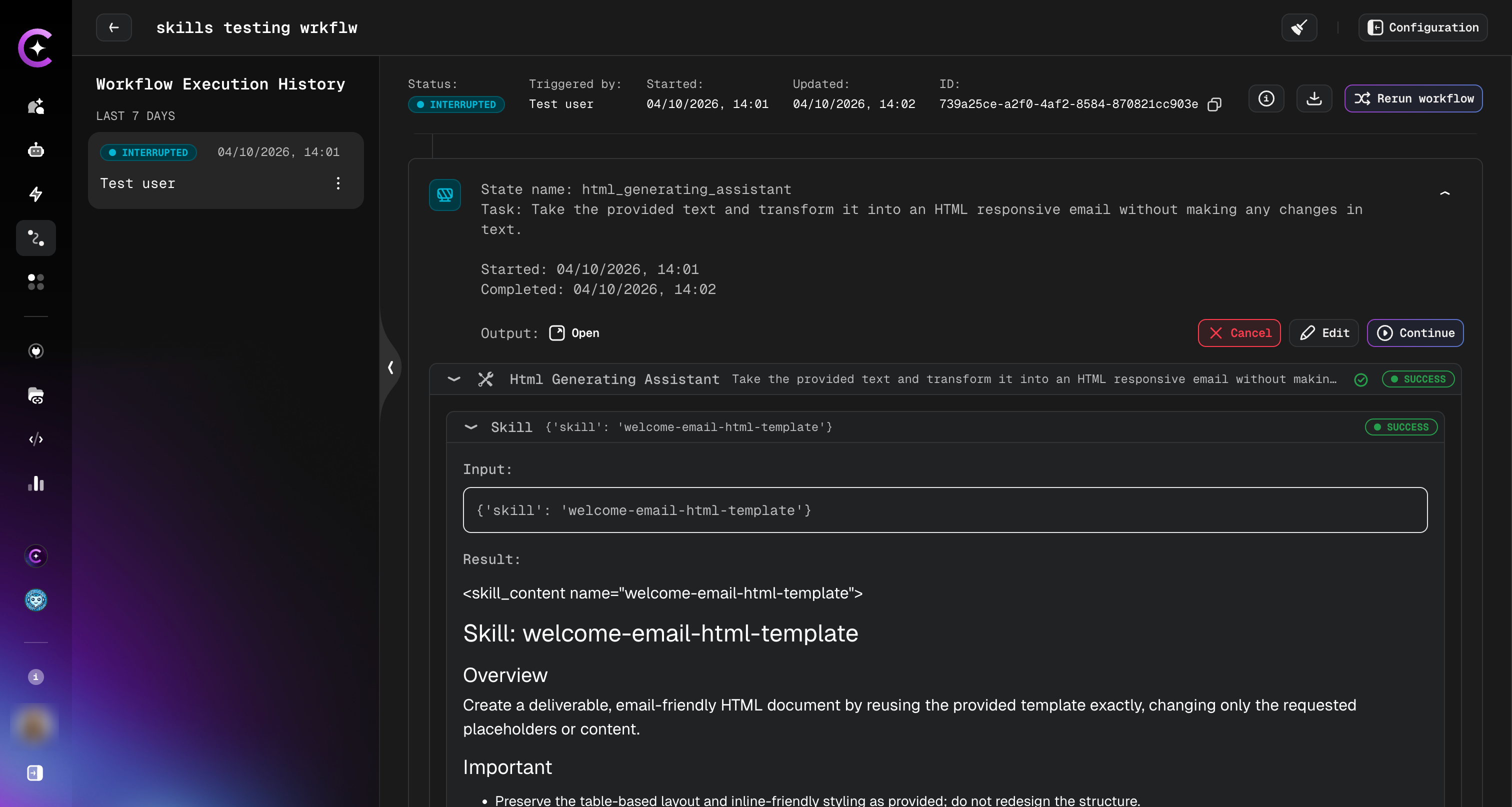Image resolution: width=1512 pixels, height=807 pixels.
Task: Click the 'Important' heading in the result
Action: coord(507,767)
